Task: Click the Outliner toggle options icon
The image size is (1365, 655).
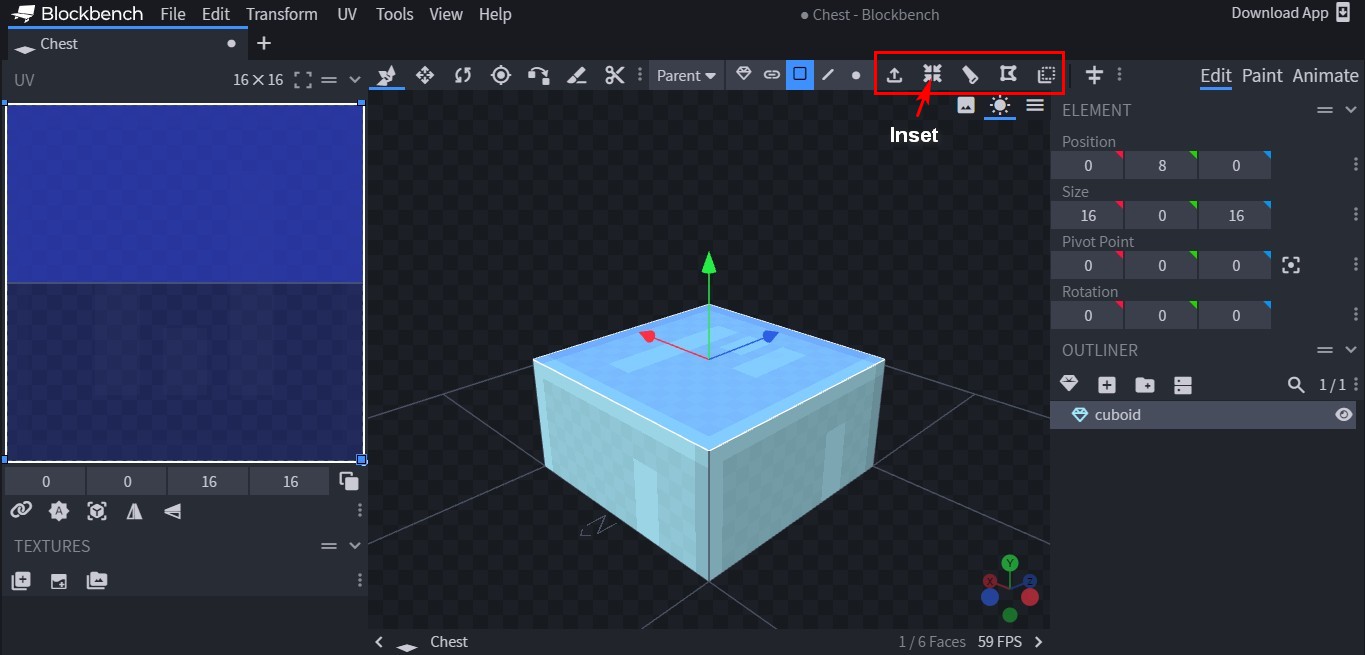Action: [x=1183, y=384]
